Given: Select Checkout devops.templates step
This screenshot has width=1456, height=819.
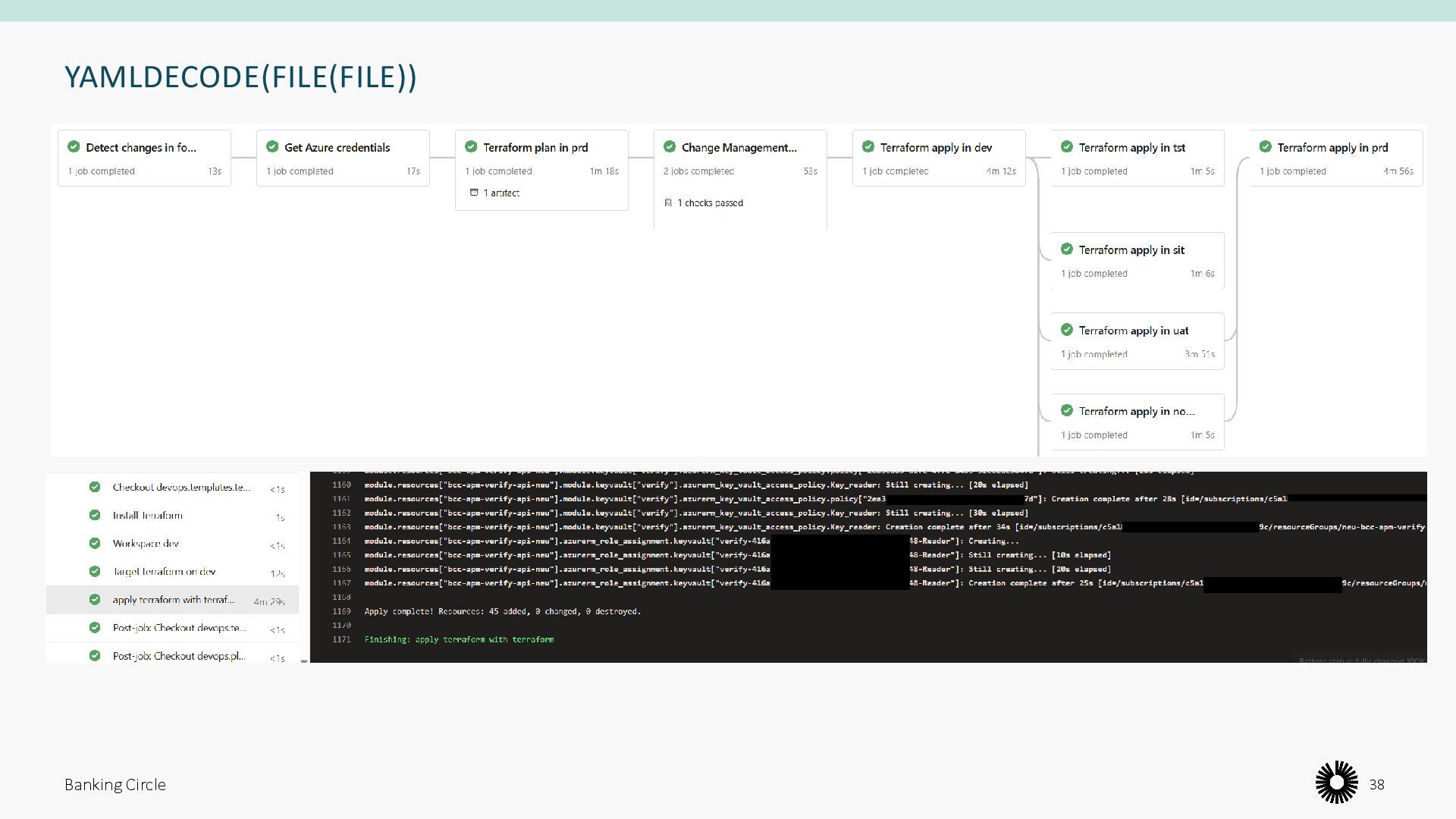Looking at the screenshot, I should (180, 487).
